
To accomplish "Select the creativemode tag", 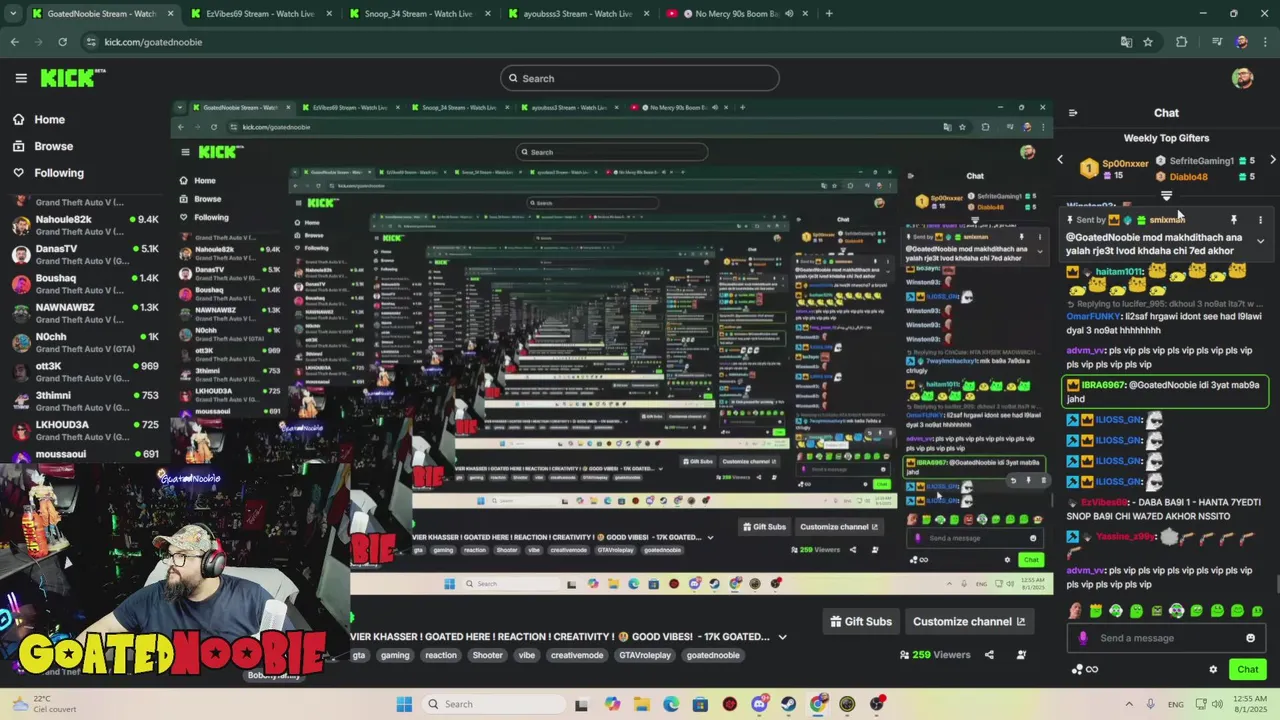I will pos(577,656).
